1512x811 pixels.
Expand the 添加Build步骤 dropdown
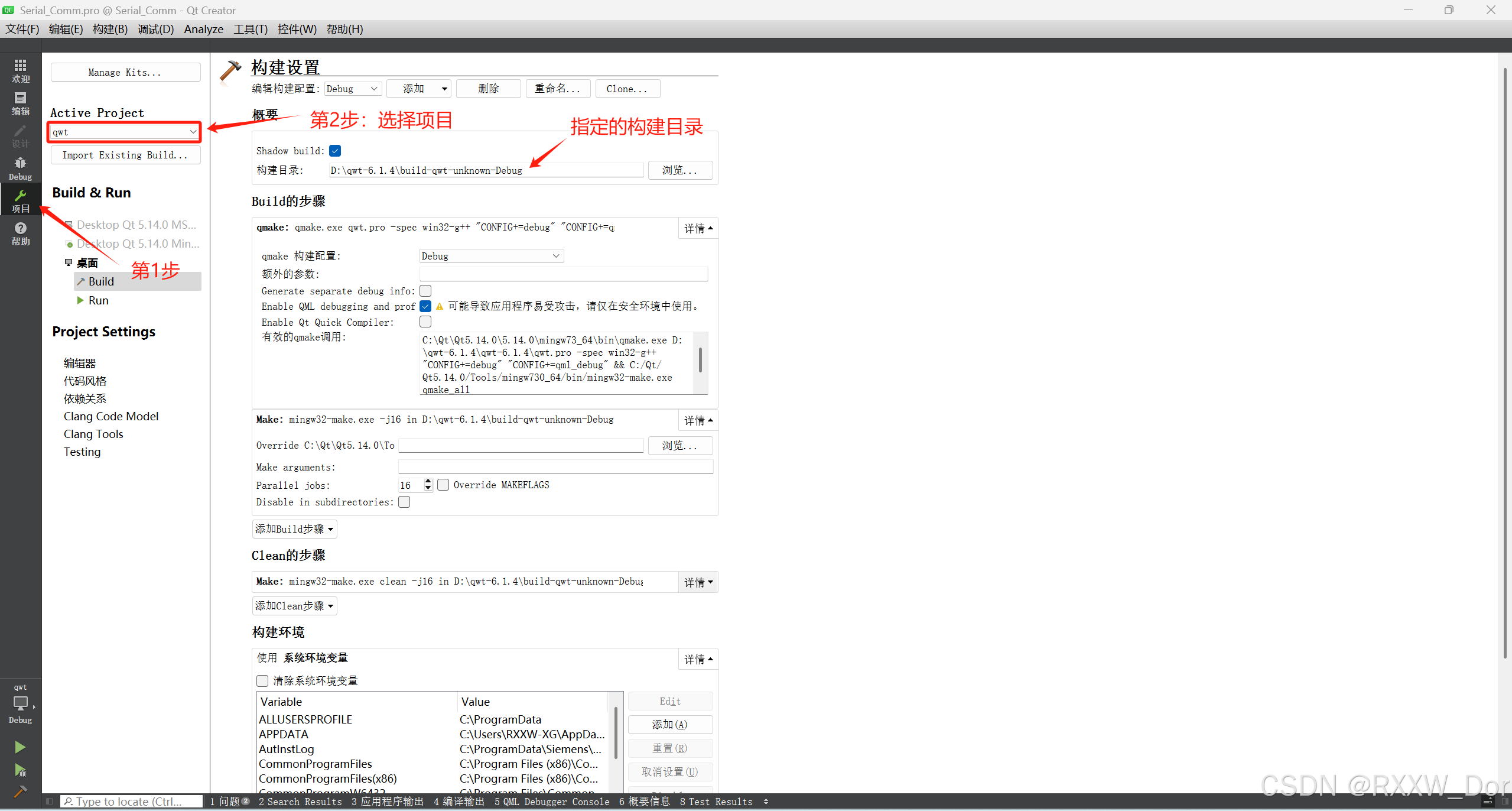(x=294, y=529)
